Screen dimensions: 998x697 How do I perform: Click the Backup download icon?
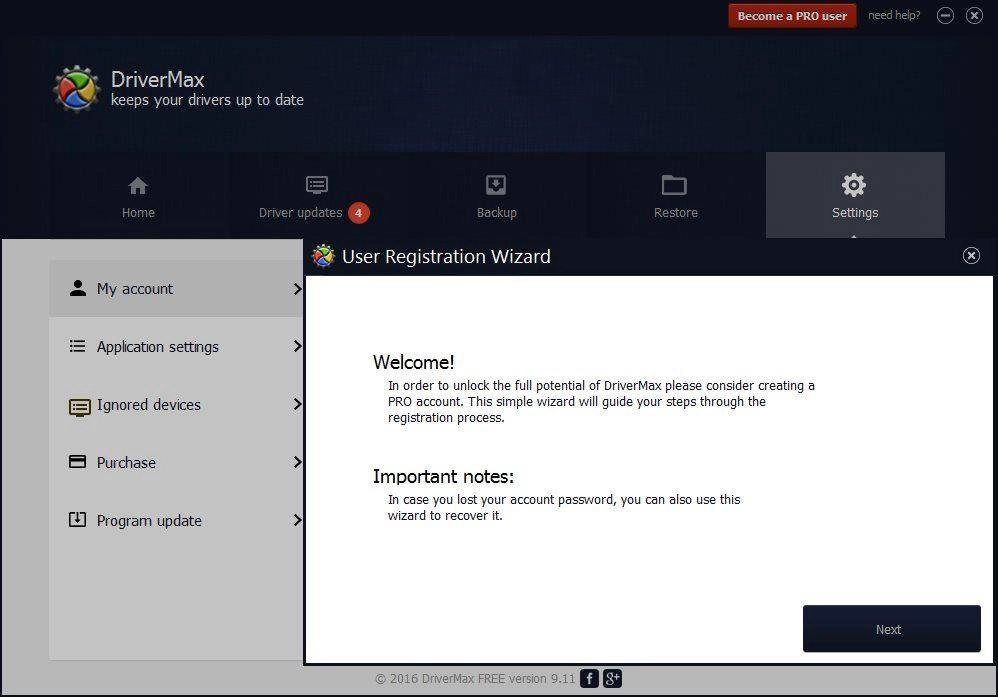pos(496,185)
